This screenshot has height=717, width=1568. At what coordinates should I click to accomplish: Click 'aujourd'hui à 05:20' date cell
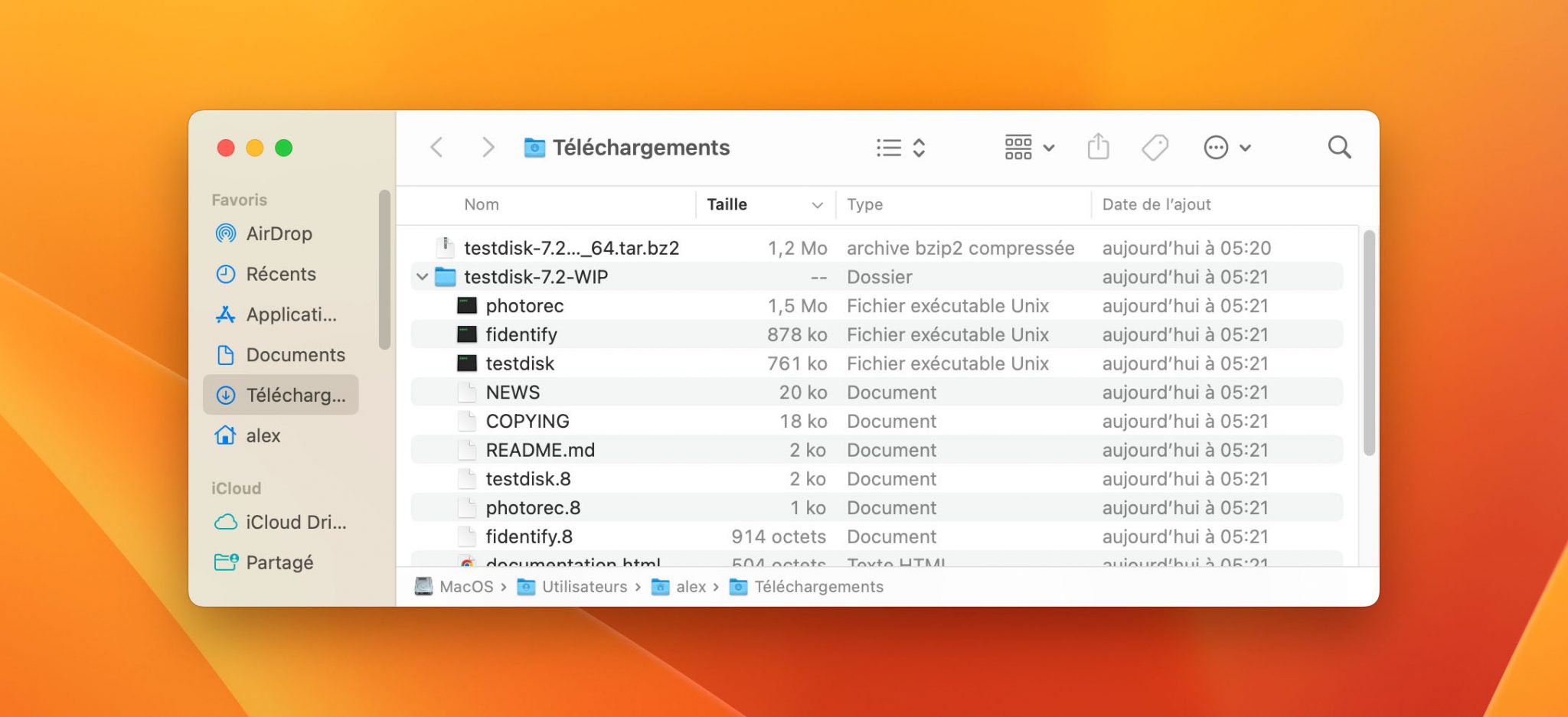[1186, 248]
